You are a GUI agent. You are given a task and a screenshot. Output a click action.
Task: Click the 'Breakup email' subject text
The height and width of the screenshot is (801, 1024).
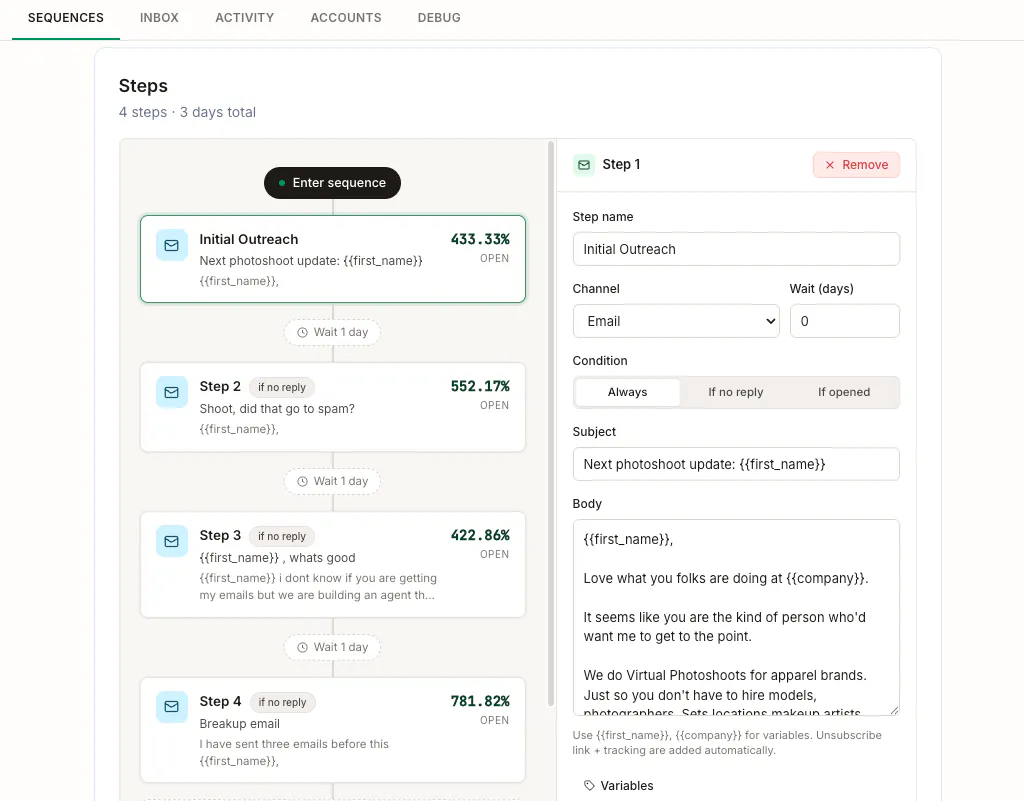[x=240, y=723]
